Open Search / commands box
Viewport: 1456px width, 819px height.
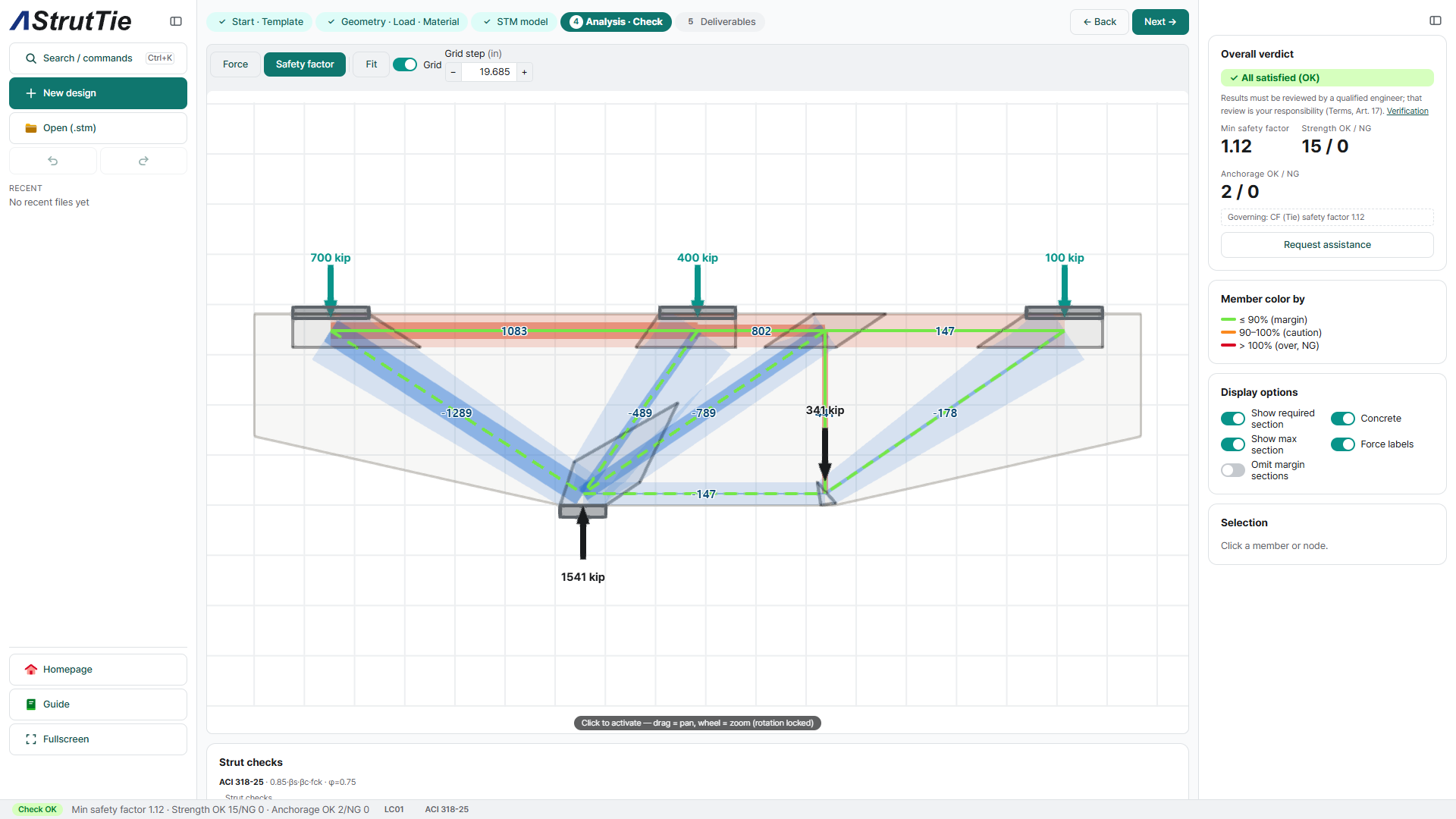(98, 58)
